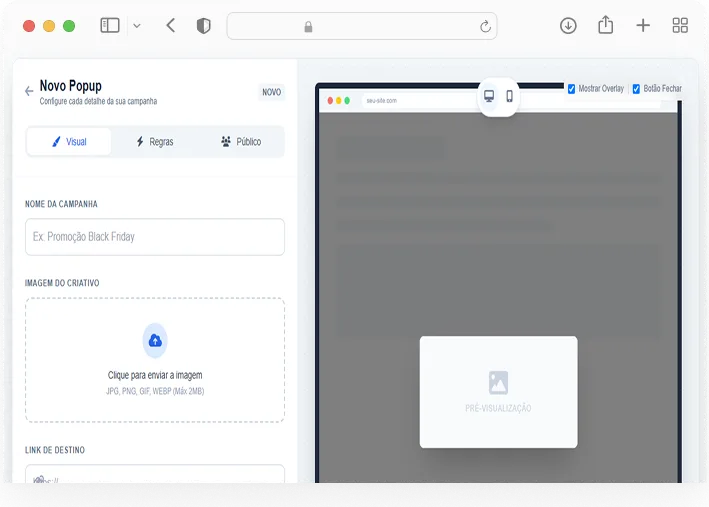The image size is (709, 507).
Task: Click the cloud upload icon
Action: [x=155, y=341]
